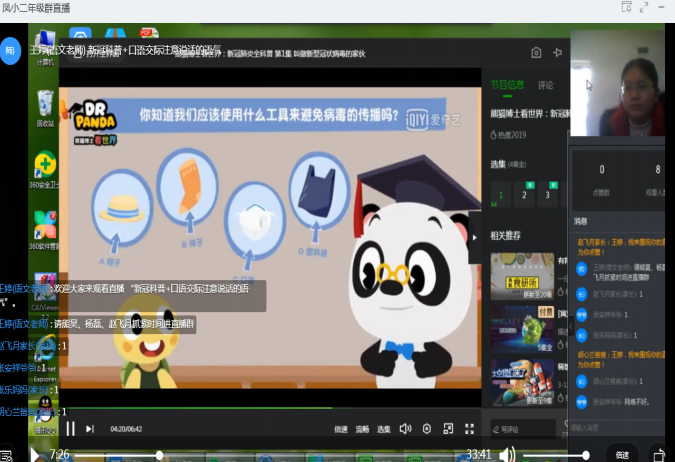Open iQiyi 流畅 video quality menu

[362, 429]
